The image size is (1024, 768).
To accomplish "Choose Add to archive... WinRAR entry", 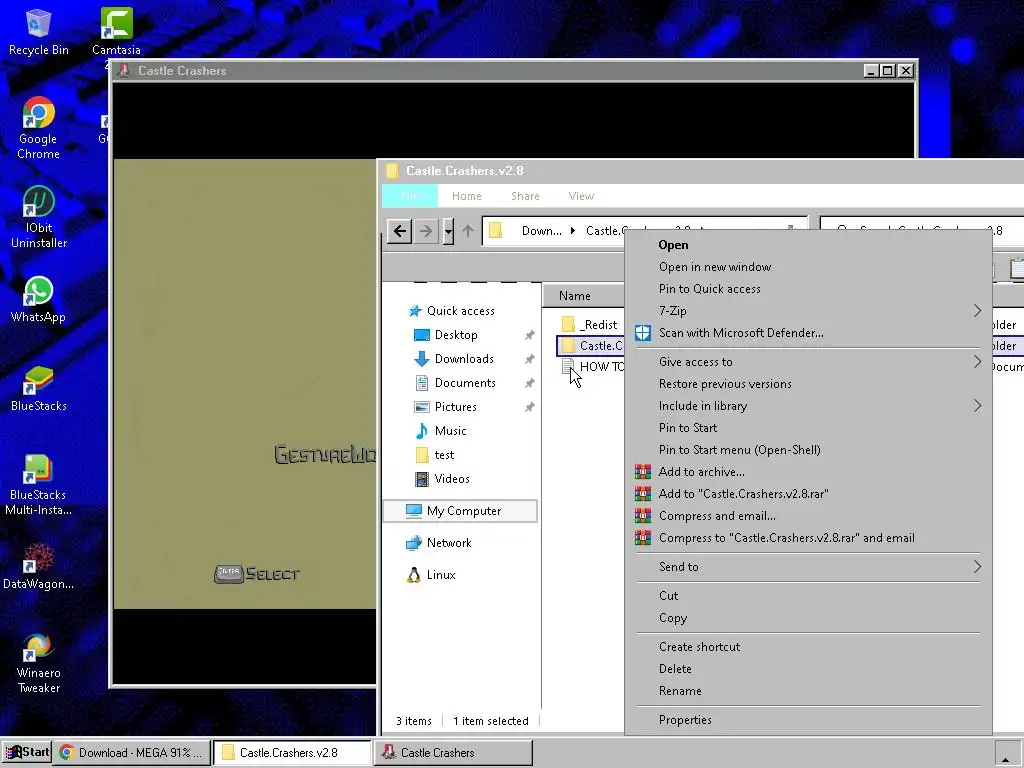I will coord(808,472).
